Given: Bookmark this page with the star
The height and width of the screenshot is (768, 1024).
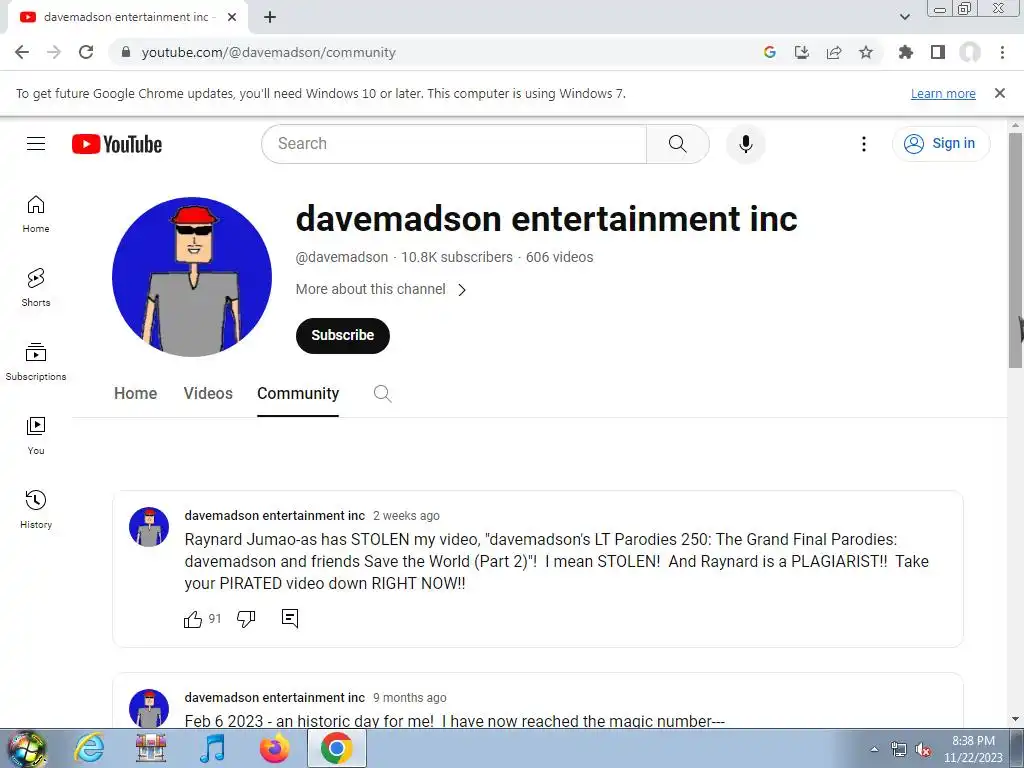Looking at the screenshot, I should pos(866,52).
